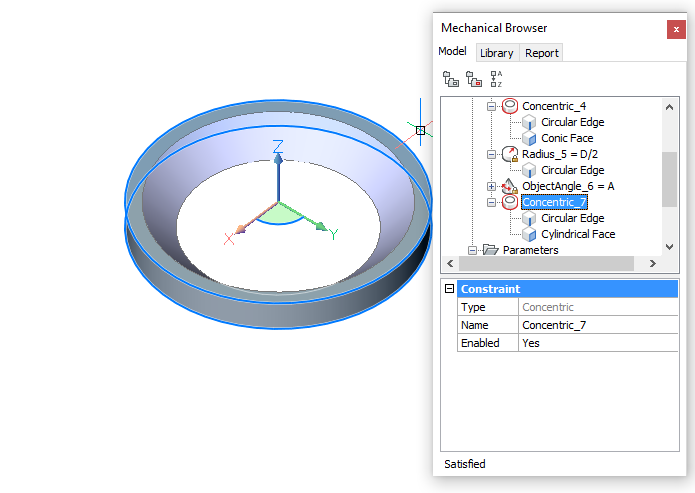Click the tree's vertical scrollbar down arrow
Screen dimensions: 695x493
point(670,248)
